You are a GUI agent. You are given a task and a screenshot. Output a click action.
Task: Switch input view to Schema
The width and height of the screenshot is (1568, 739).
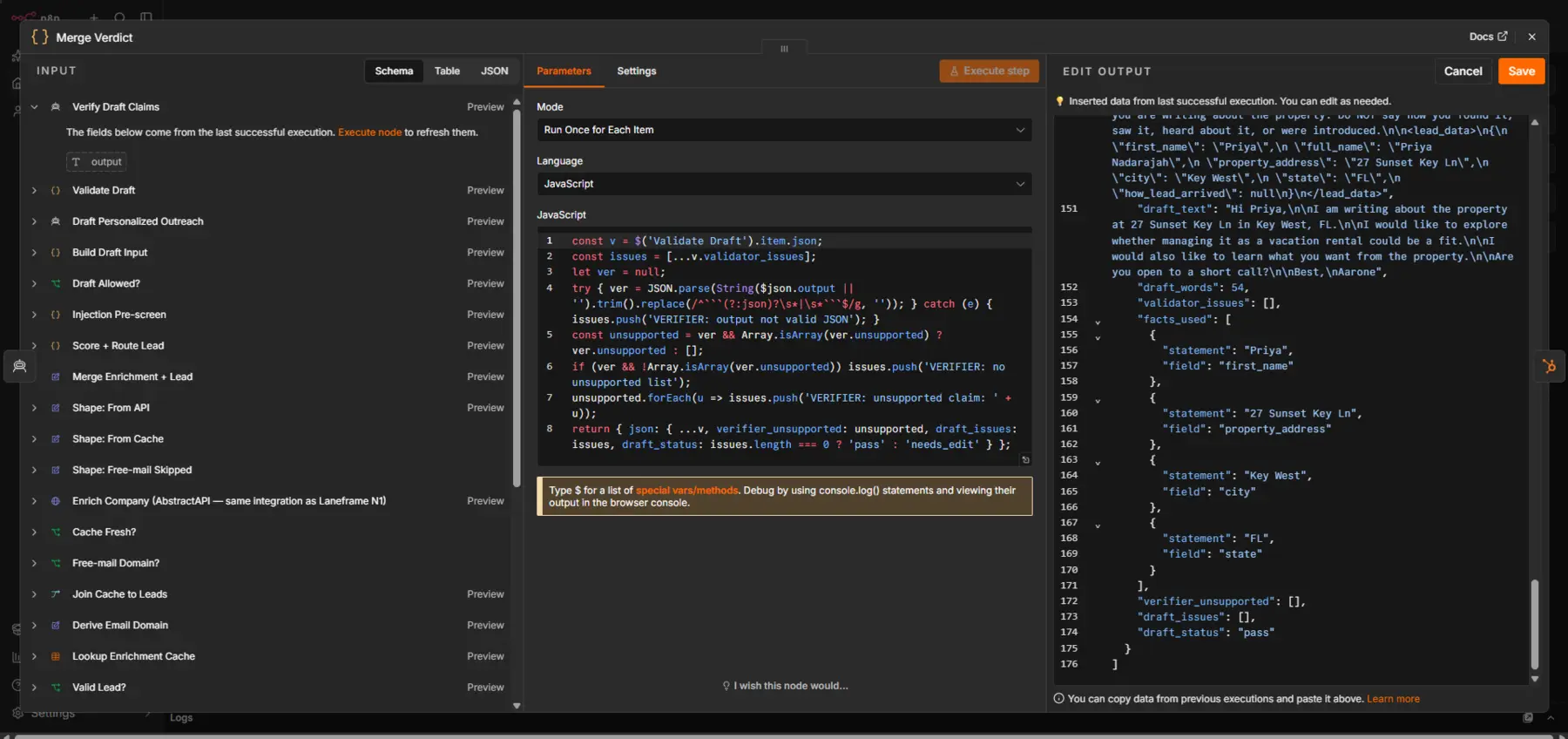click(394, 71)
